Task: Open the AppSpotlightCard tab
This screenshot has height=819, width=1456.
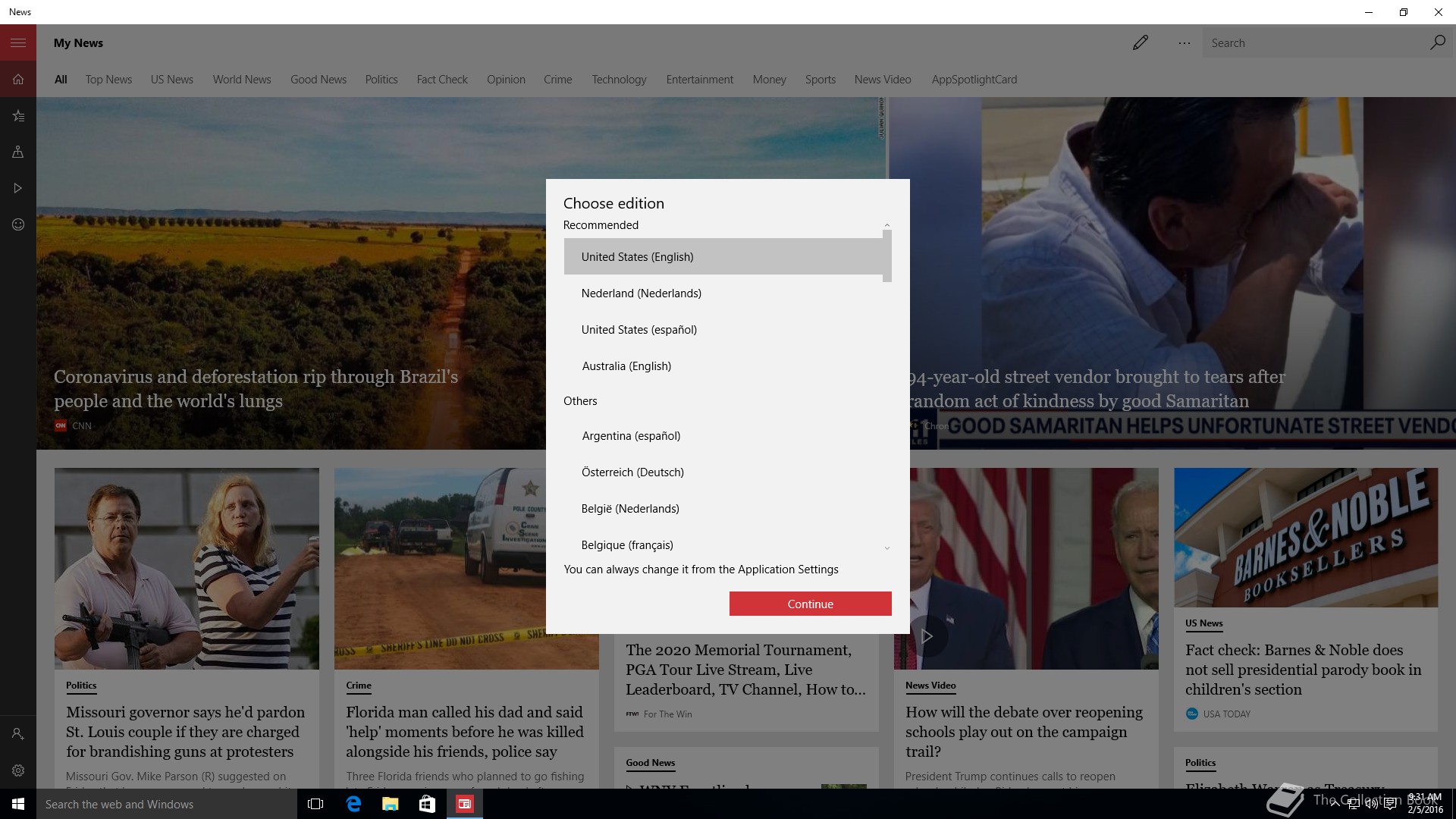Action: [974, 79]
